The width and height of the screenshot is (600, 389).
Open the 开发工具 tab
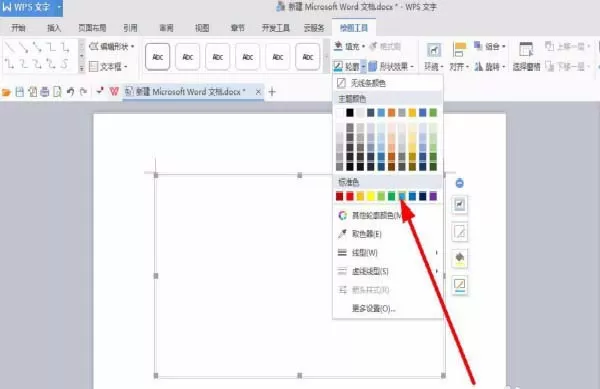[276, 28]
